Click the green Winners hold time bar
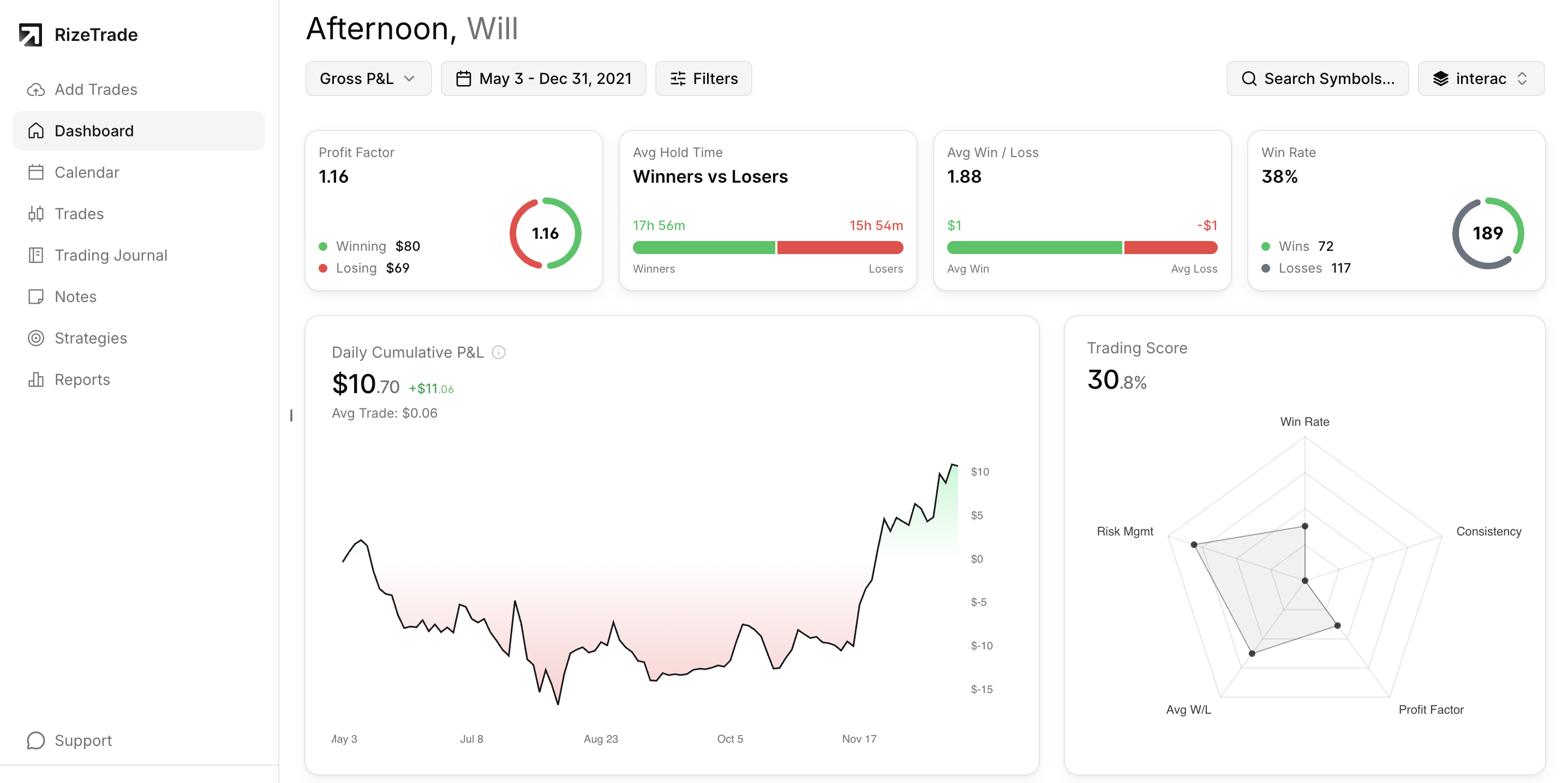Screen dimensions: 1568x783 [x=703, y=248]
